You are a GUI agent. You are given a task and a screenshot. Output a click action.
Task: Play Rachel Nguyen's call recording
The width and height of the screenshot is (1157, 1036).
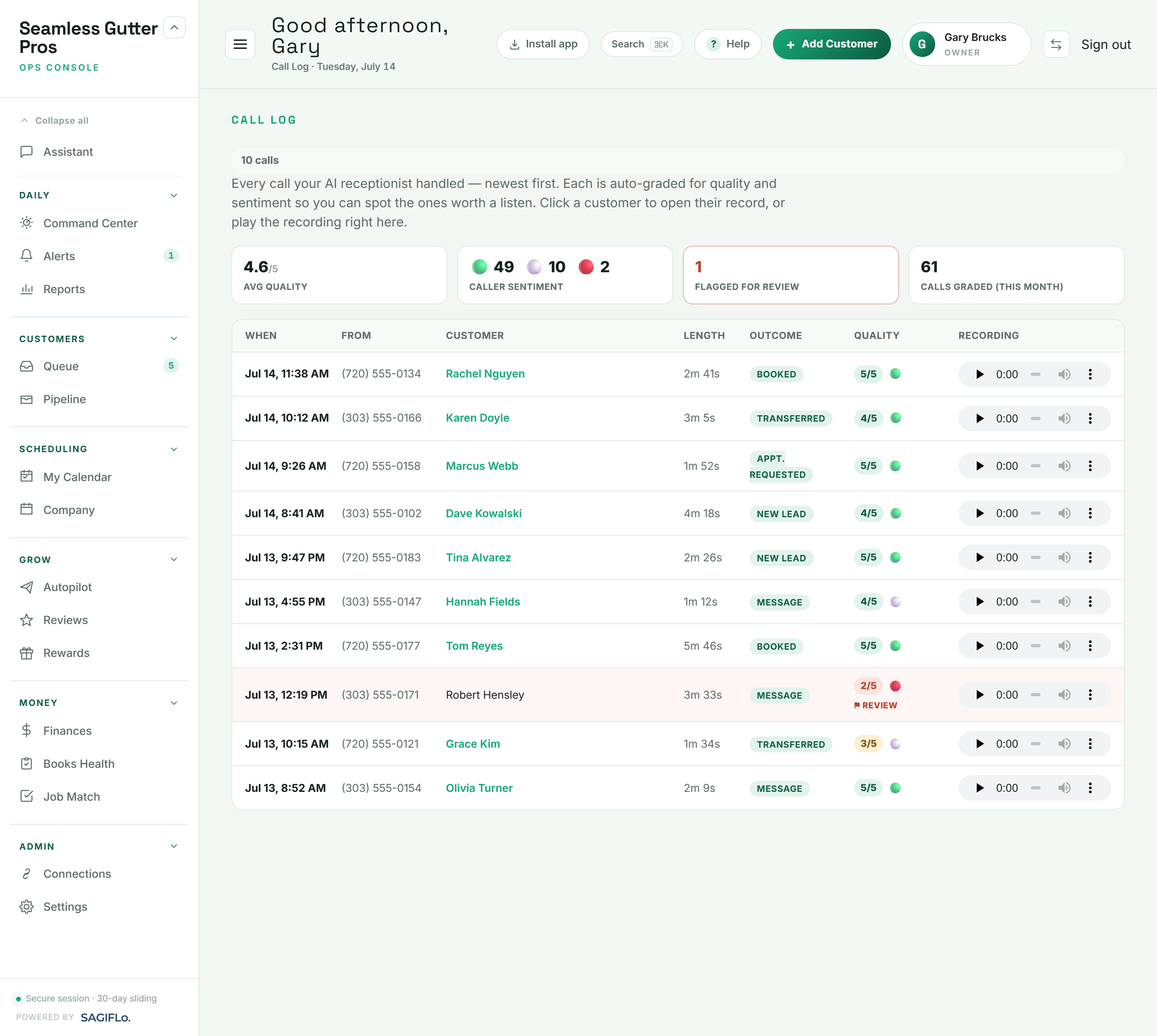[x=979, y=375]
